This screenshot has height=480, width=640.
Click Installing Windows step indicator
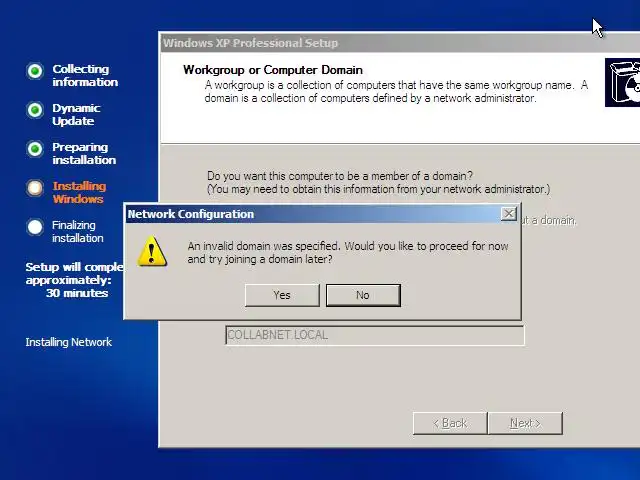point(35,188)
